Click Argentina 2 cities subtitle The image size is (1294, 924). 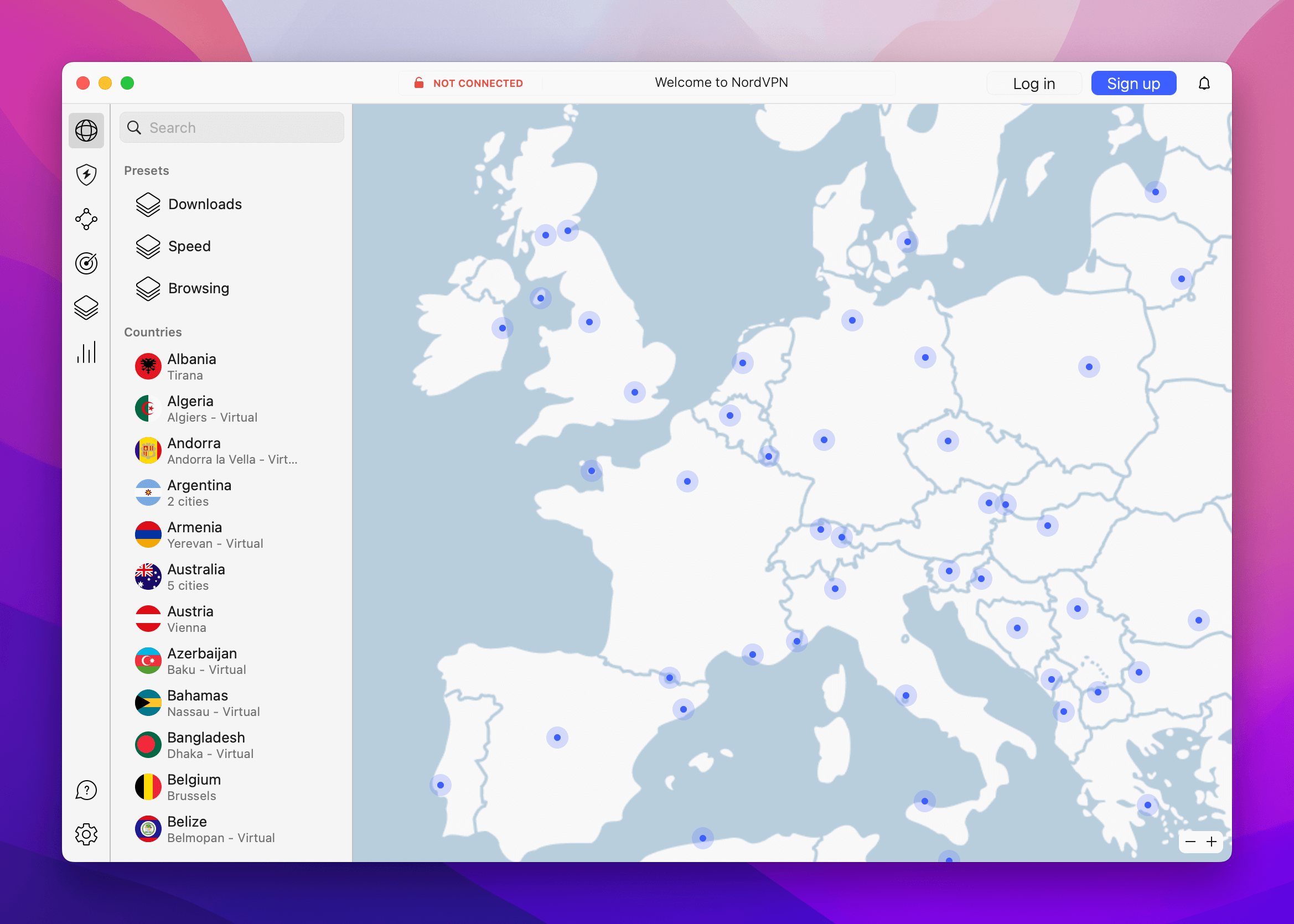pyautogui.click(x=188, y=502)
